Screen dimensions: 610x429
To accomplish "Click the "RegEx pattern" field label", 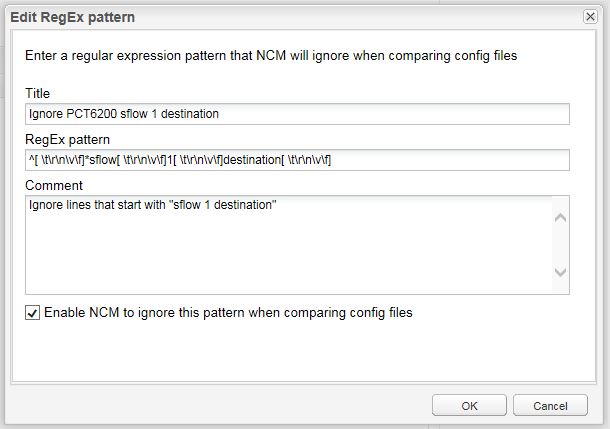I will tap(68, 139).
